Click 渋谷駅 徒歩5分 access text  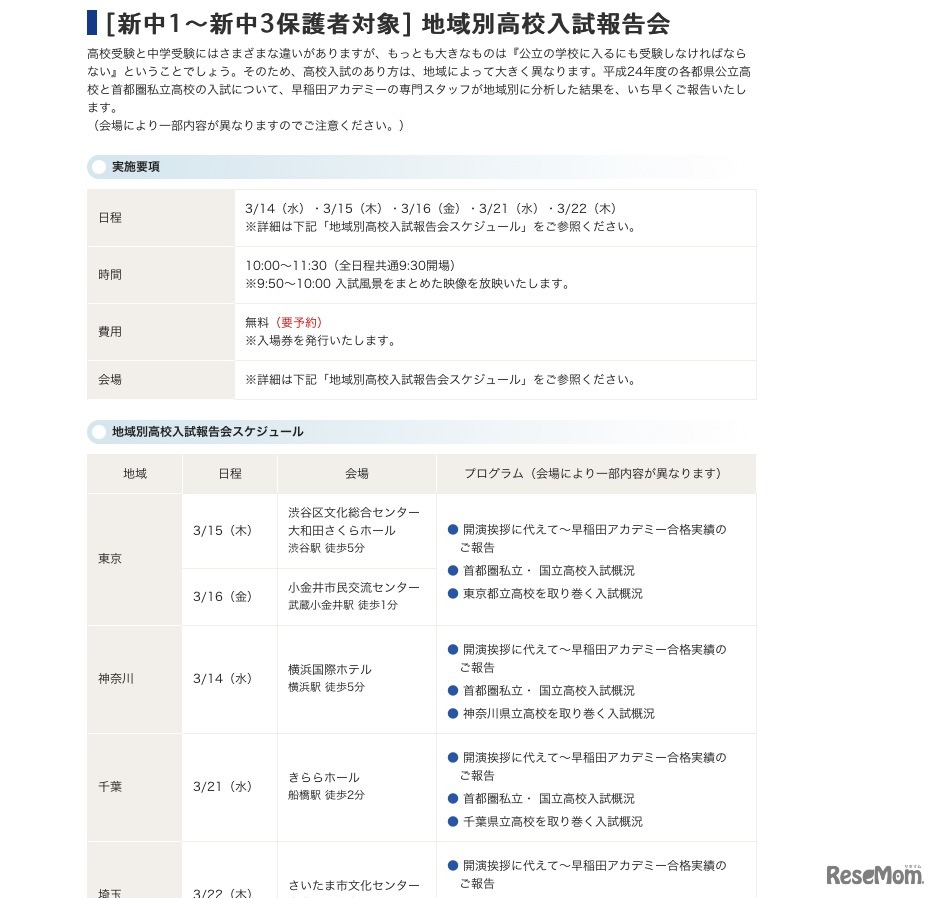point(326,548)
